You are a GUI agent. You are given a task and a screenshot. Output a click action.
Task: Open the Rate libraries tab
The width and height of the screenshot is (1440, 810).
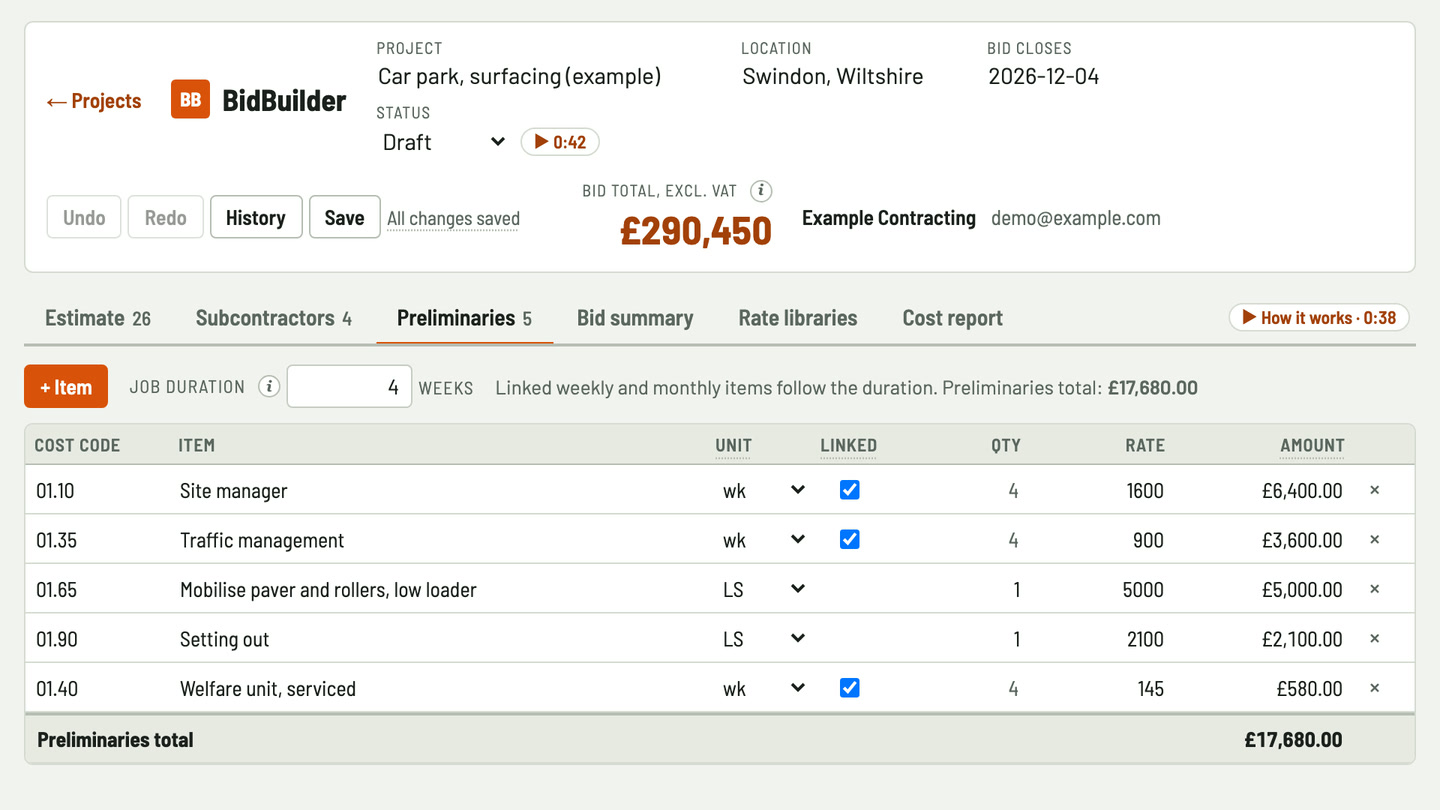click(x=798, y=318)
